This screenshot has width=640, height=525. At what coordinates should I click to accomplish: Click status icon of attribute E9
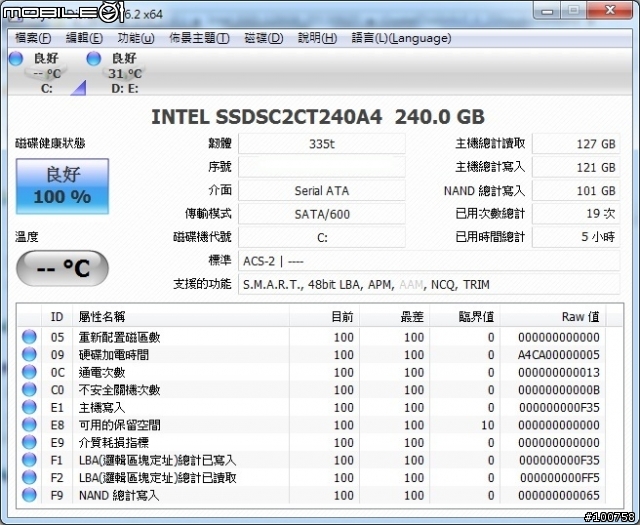(29, 442)
